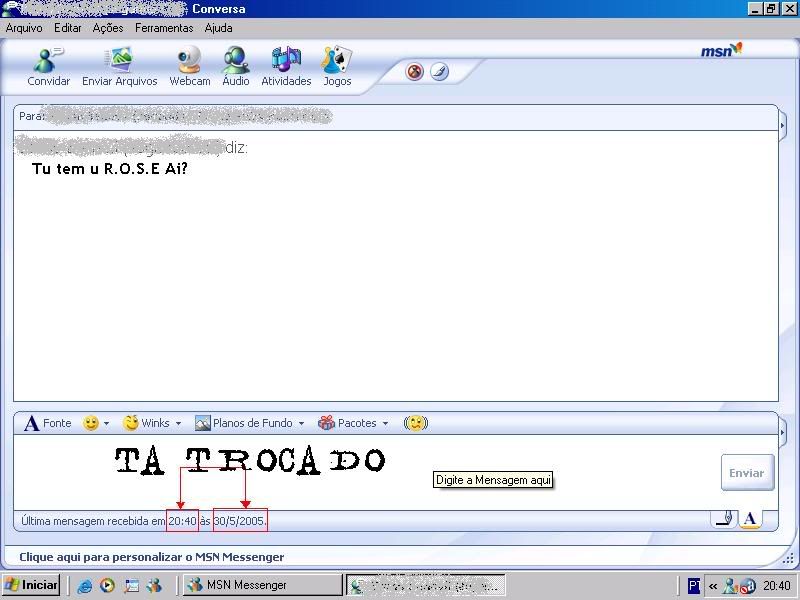Open the Ferramentas menu

point(164,28)
